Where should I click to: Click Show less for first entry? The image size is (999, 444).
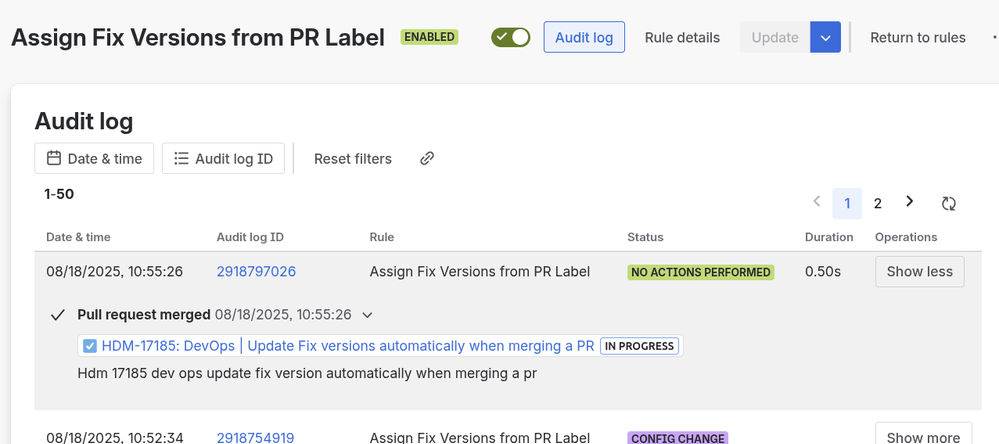point(919,271)
